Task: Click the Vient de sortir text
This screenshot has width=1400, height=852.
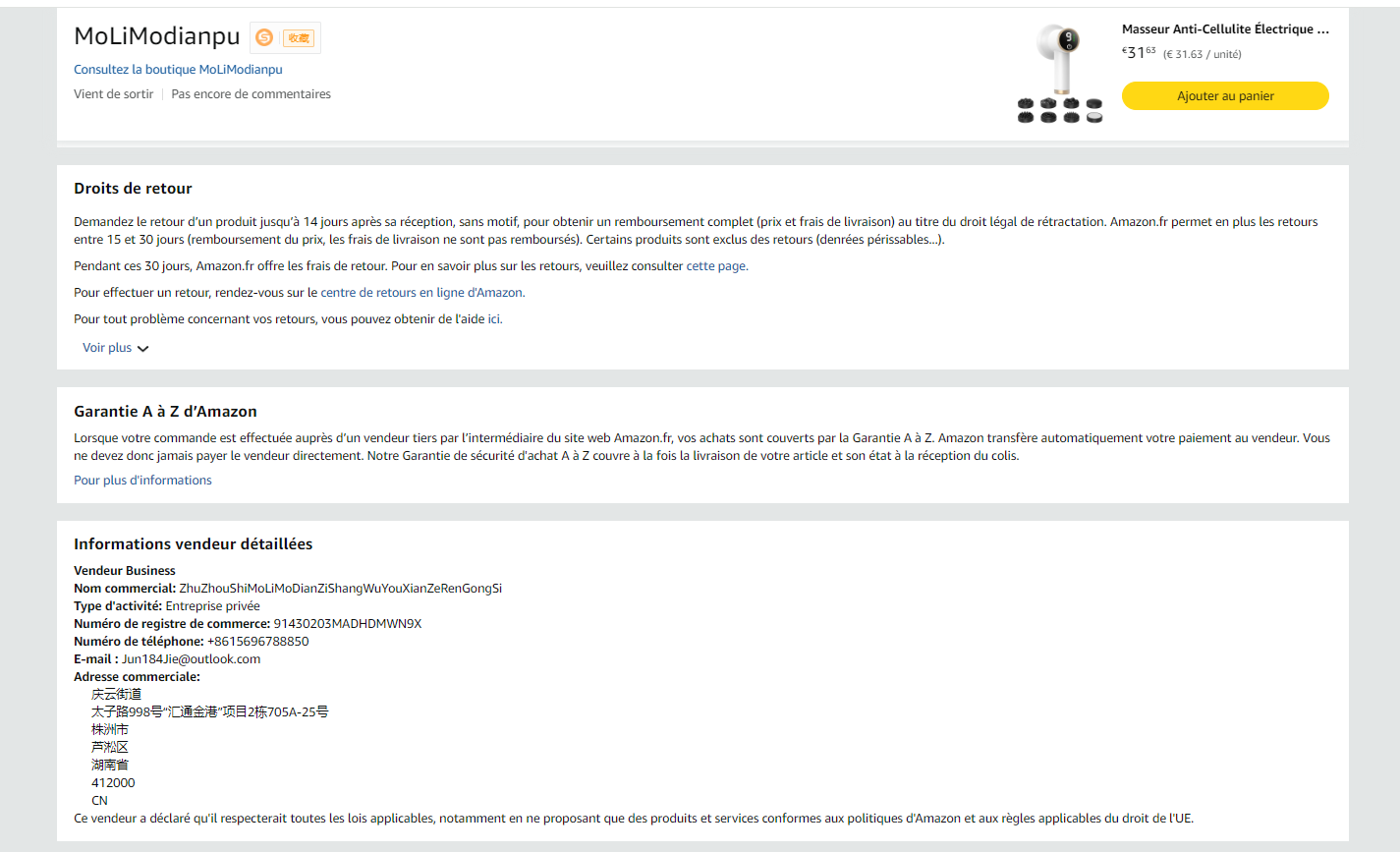Action: point(114,94)
